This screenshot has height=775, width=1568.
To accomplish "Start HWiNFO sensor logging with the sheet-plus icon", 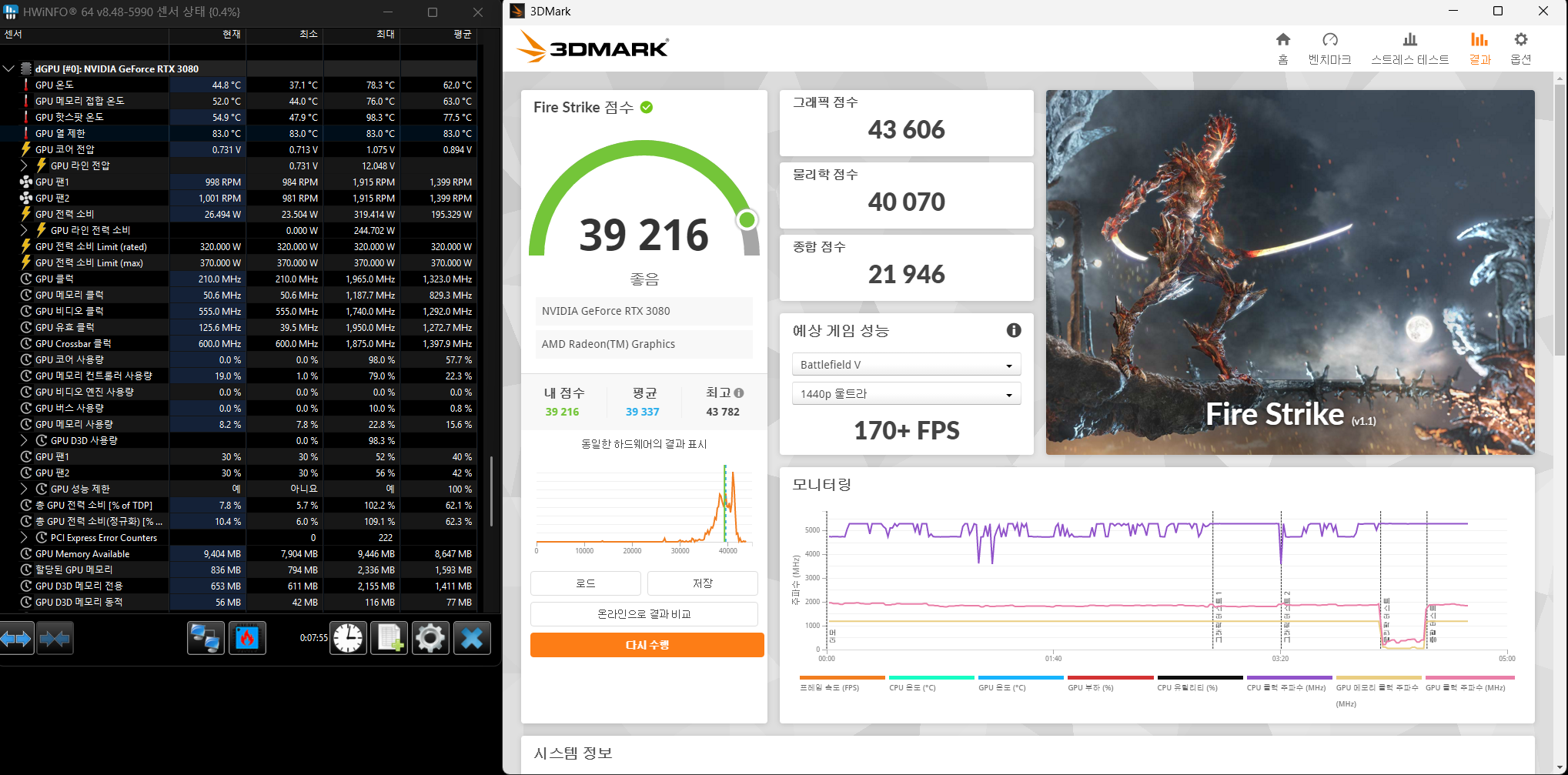I will tap(389, 638).
